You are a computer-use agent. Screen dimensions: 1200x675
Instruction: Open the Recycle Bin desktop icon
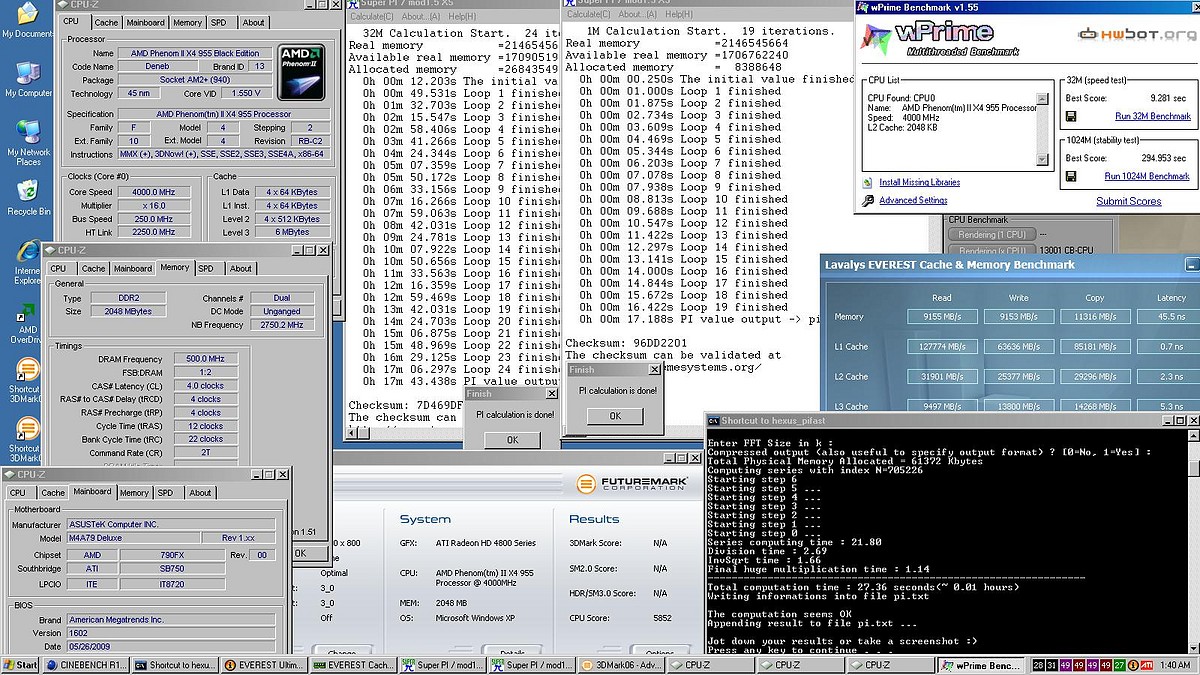(27, 190)
